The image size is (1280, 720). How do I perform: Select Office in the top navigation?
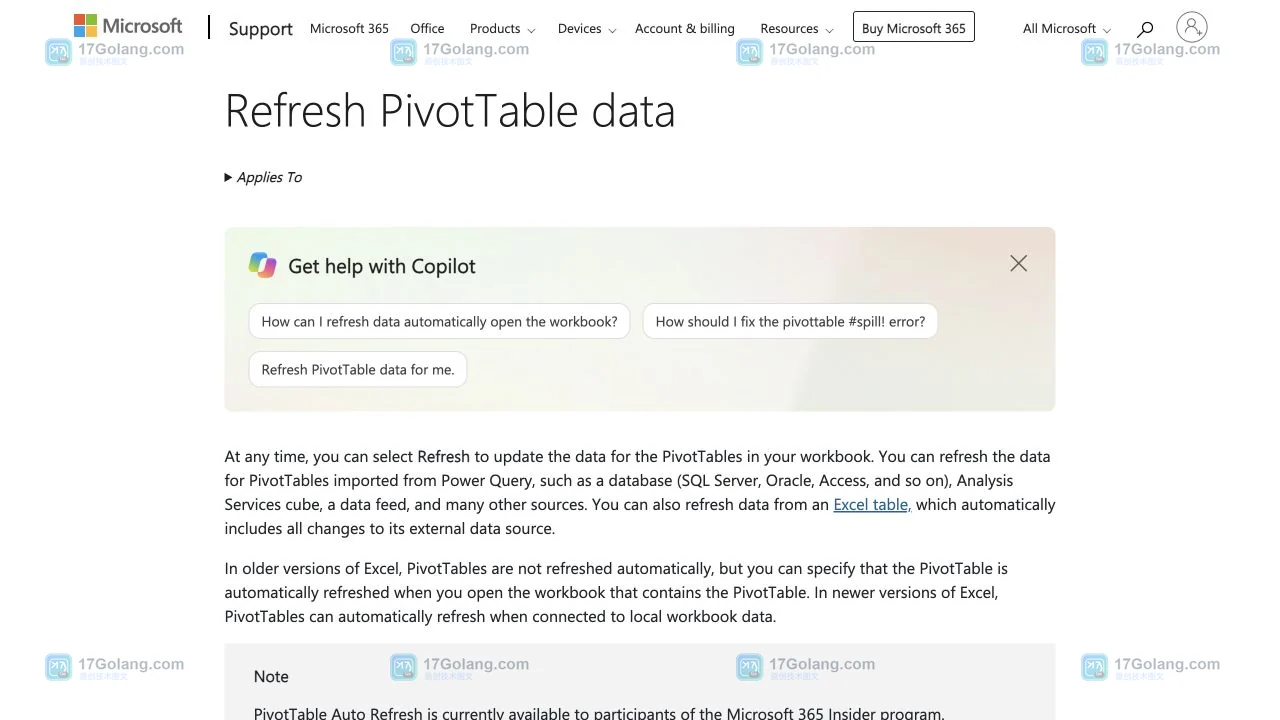(427, 28)
